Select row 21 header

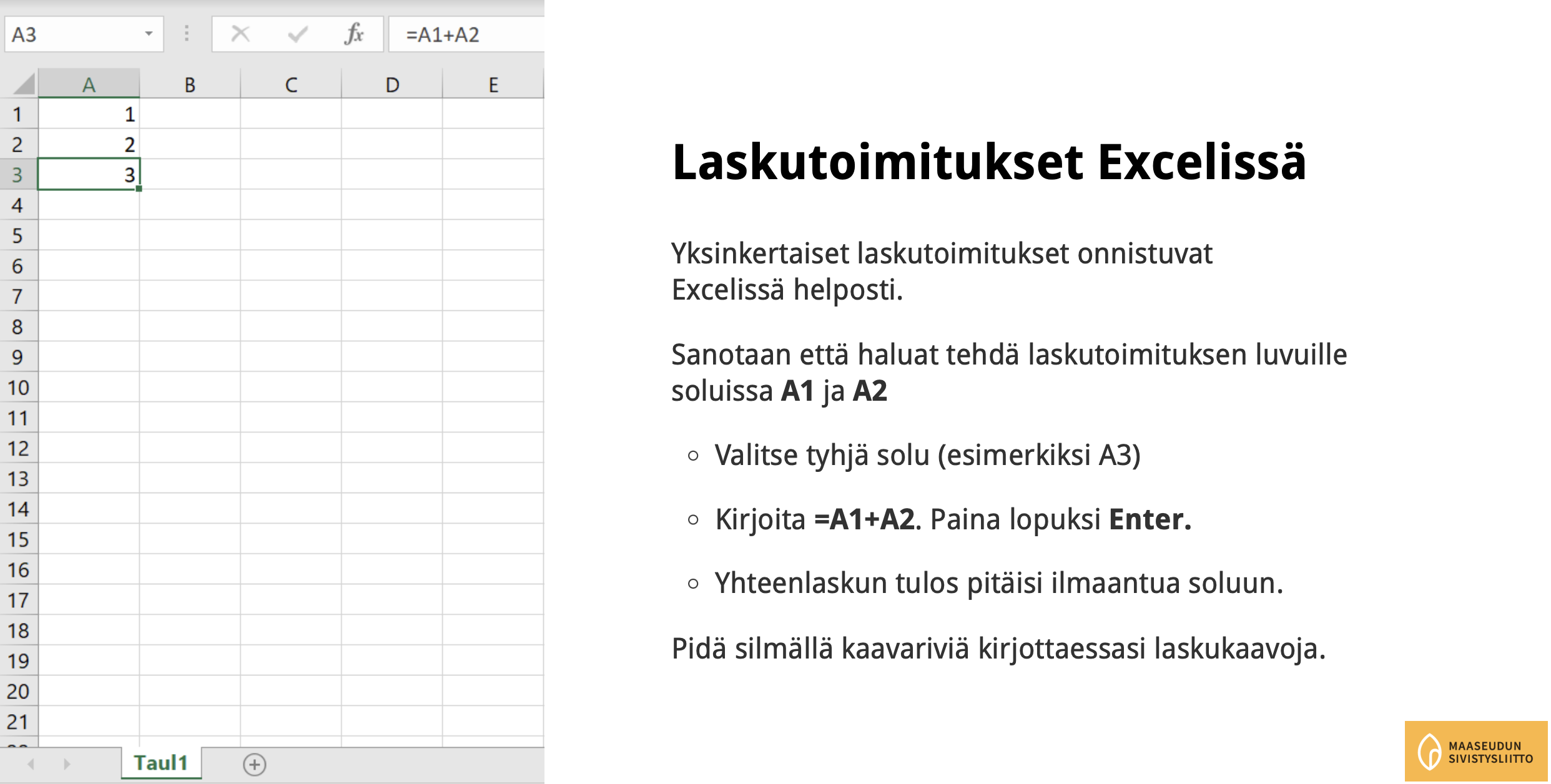pyautogui.click(x=19, y=722)
